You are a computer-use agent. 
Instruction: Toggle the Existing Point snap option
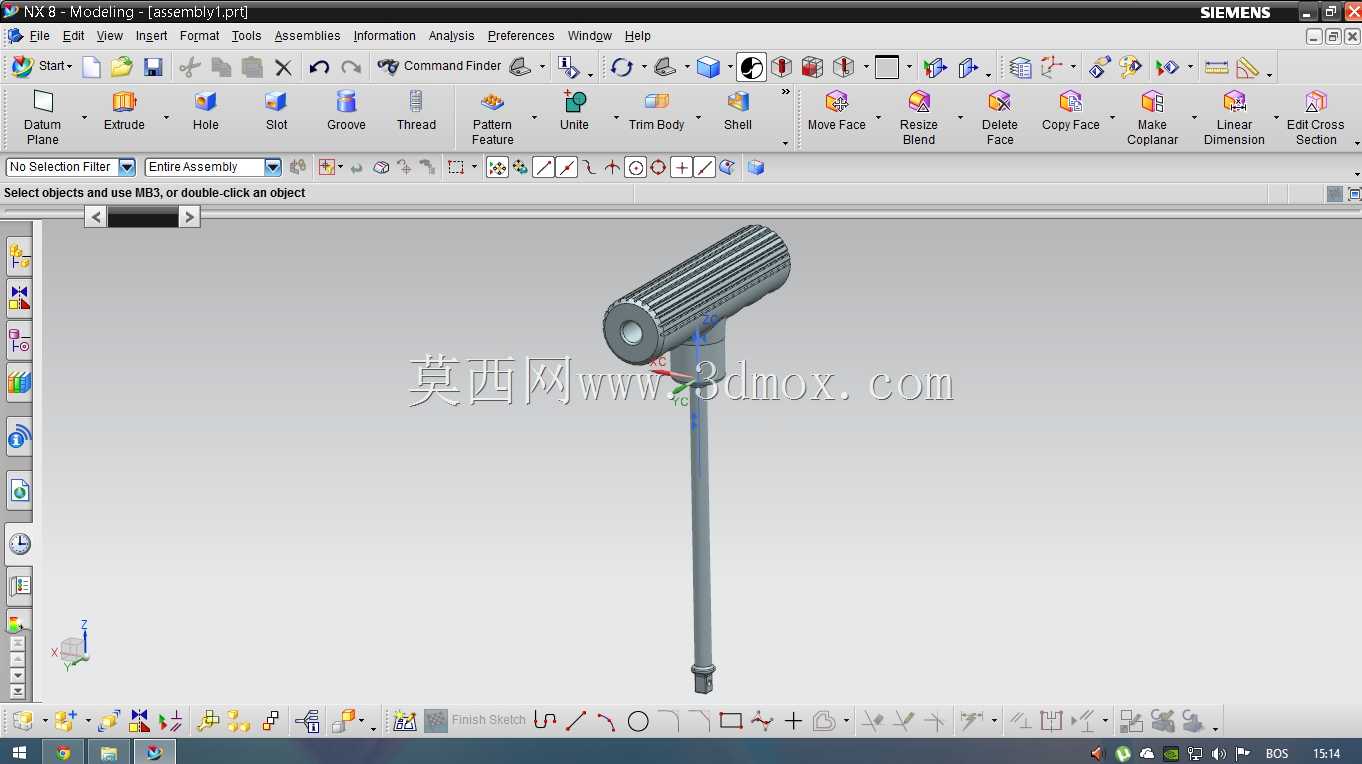tap(681, 168)
